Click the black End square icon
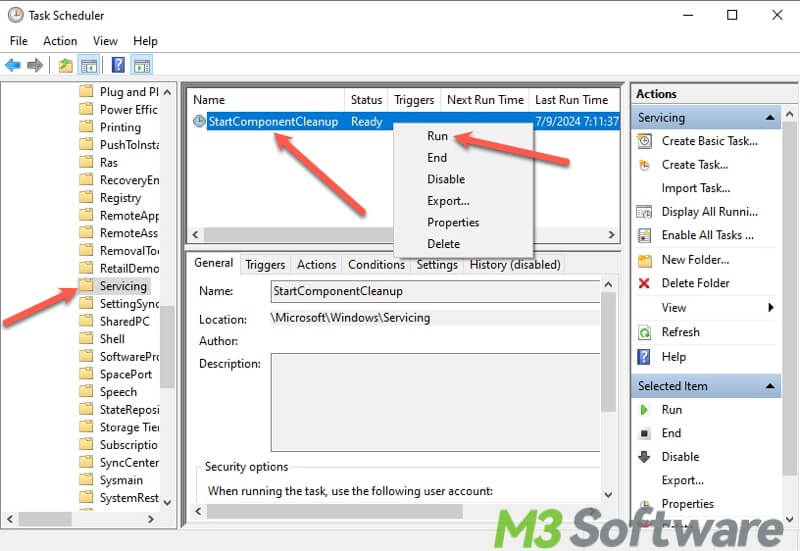This screenshot has height=551, width=800. coord(644,434)
